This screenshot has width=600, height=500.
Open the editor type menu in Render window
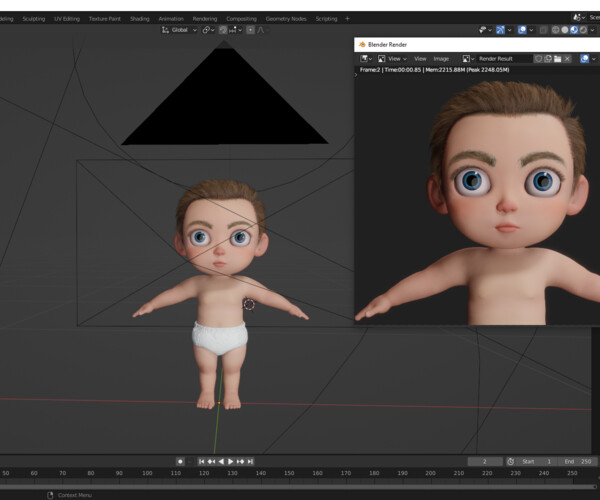(366, 59)
